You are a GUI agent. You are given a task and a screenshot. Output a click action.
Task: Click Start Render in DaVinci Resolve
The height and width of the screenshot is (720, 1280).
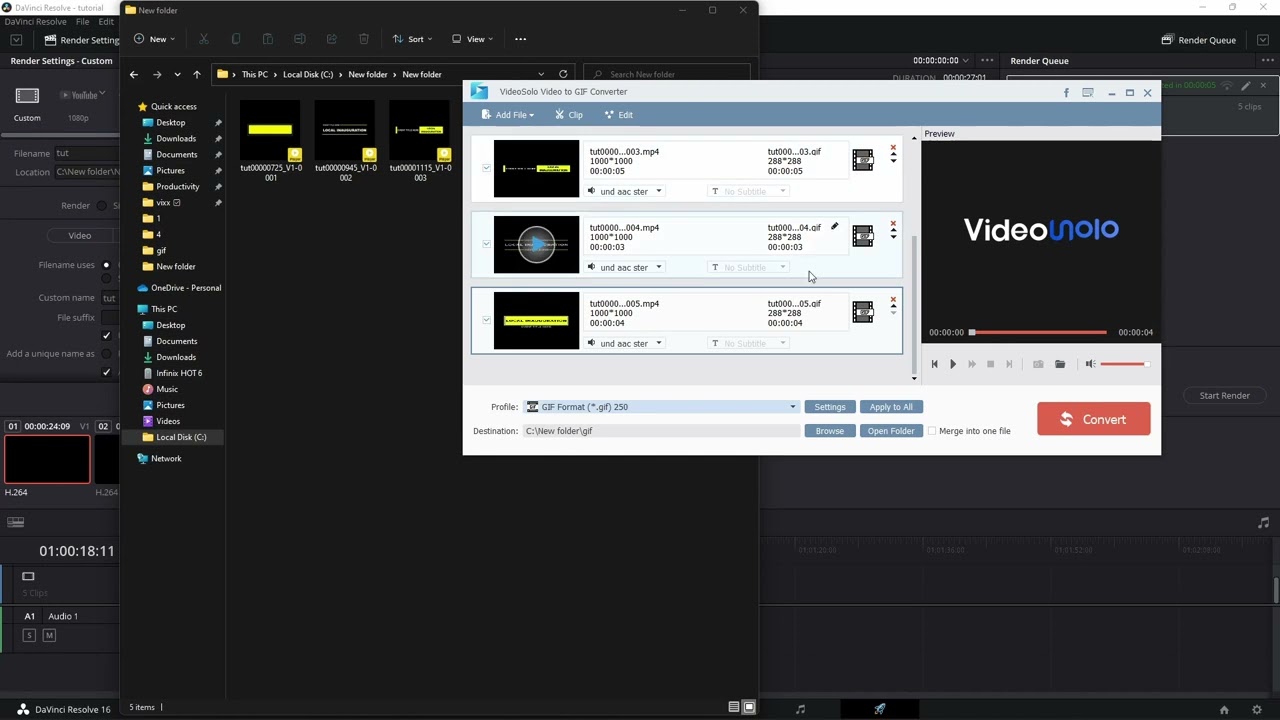tap(1225, 396)
